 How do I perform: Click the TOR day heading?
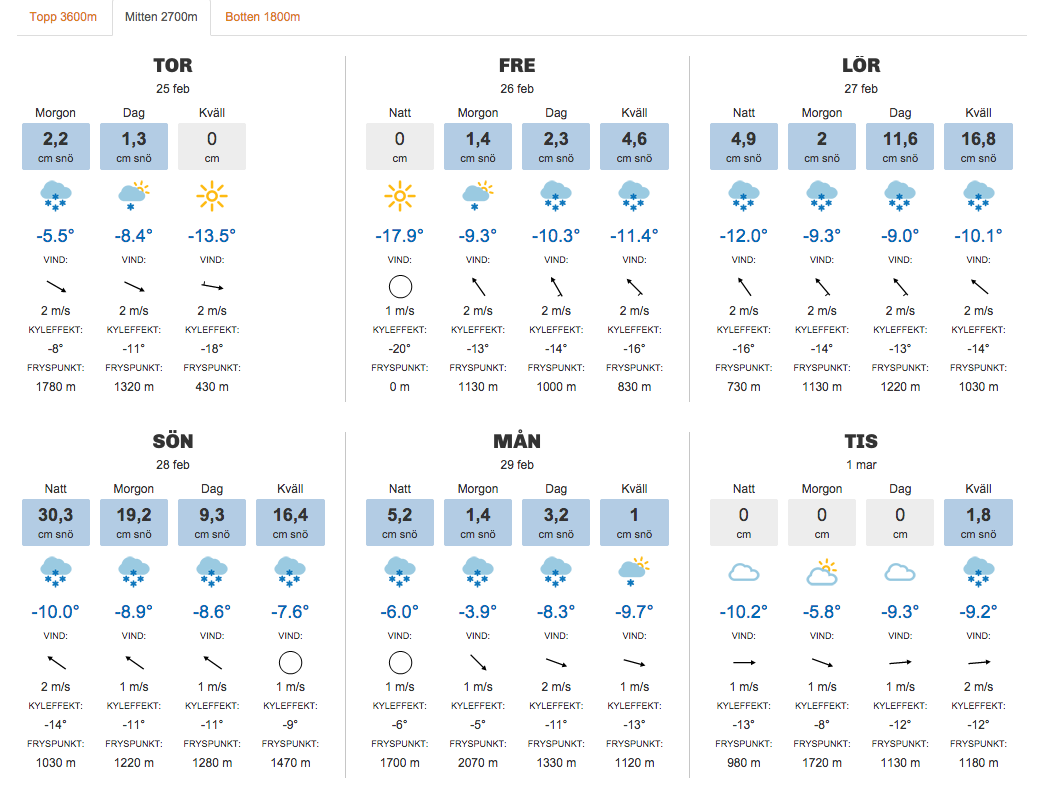[173, 66]
